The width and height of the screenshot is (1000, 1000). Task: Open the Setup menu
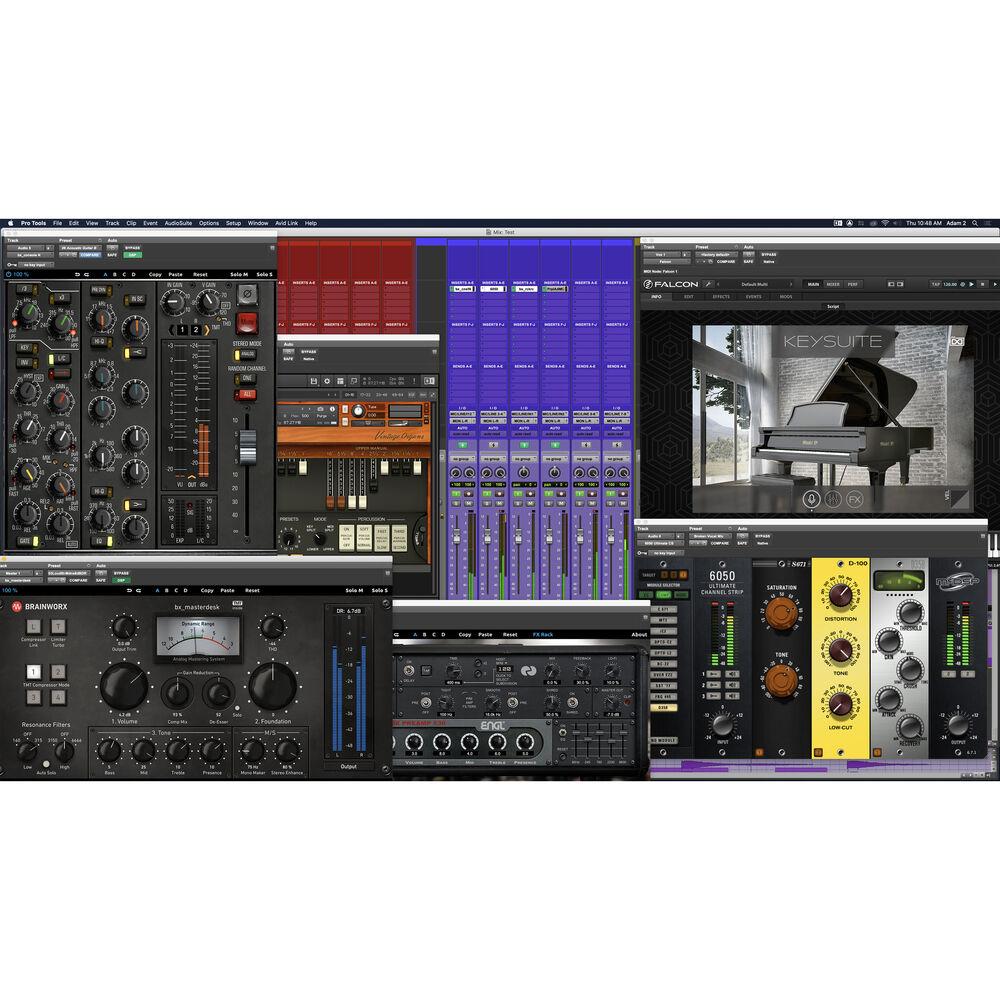click(x=233, y=223)
